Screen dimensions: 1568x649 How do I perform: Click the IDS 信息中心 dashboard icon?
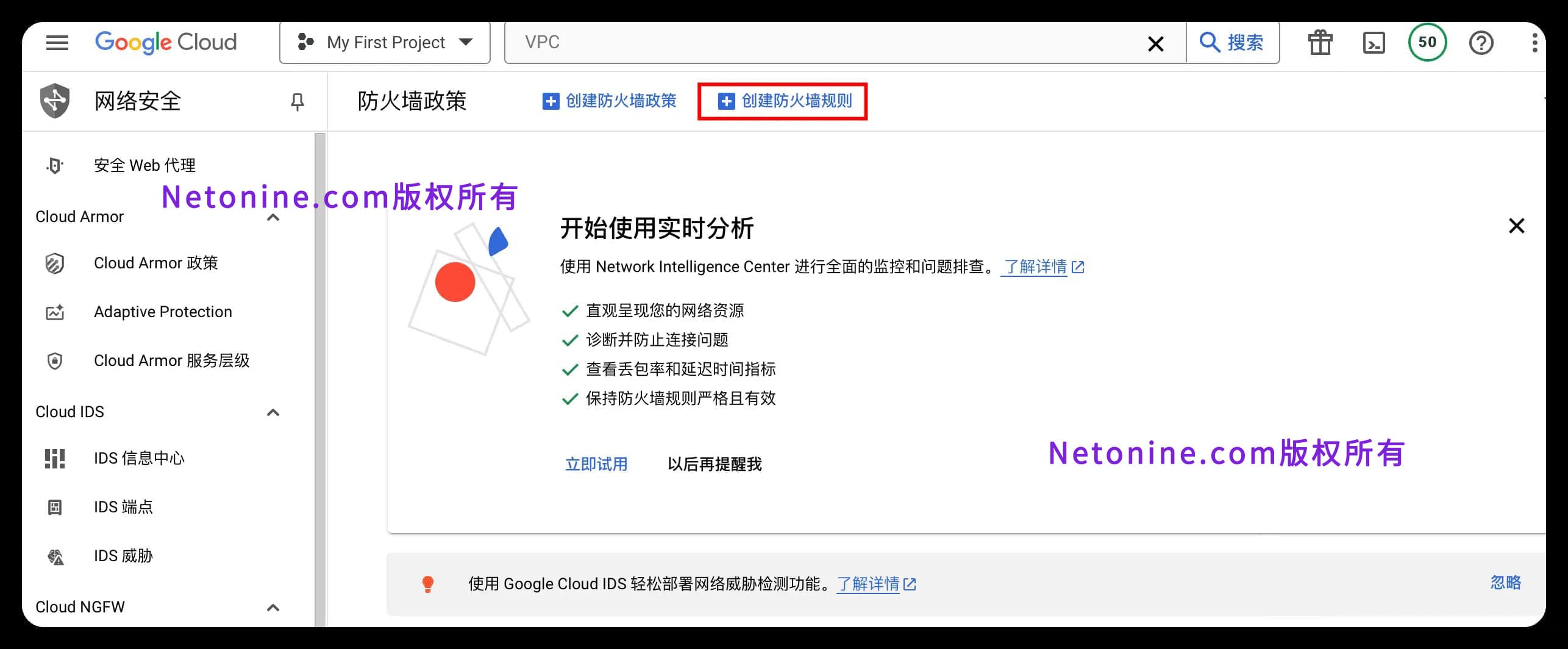pyautogui.click(x=55, y=459)
